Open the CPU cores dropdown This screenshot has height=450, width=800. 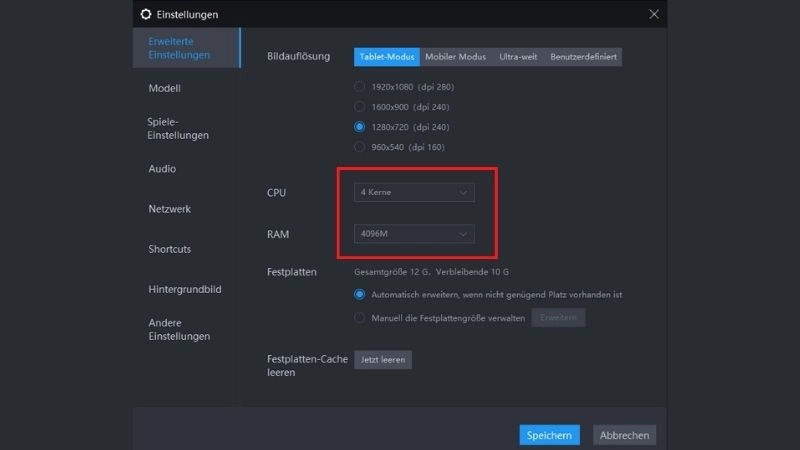[x=414, y=192]
